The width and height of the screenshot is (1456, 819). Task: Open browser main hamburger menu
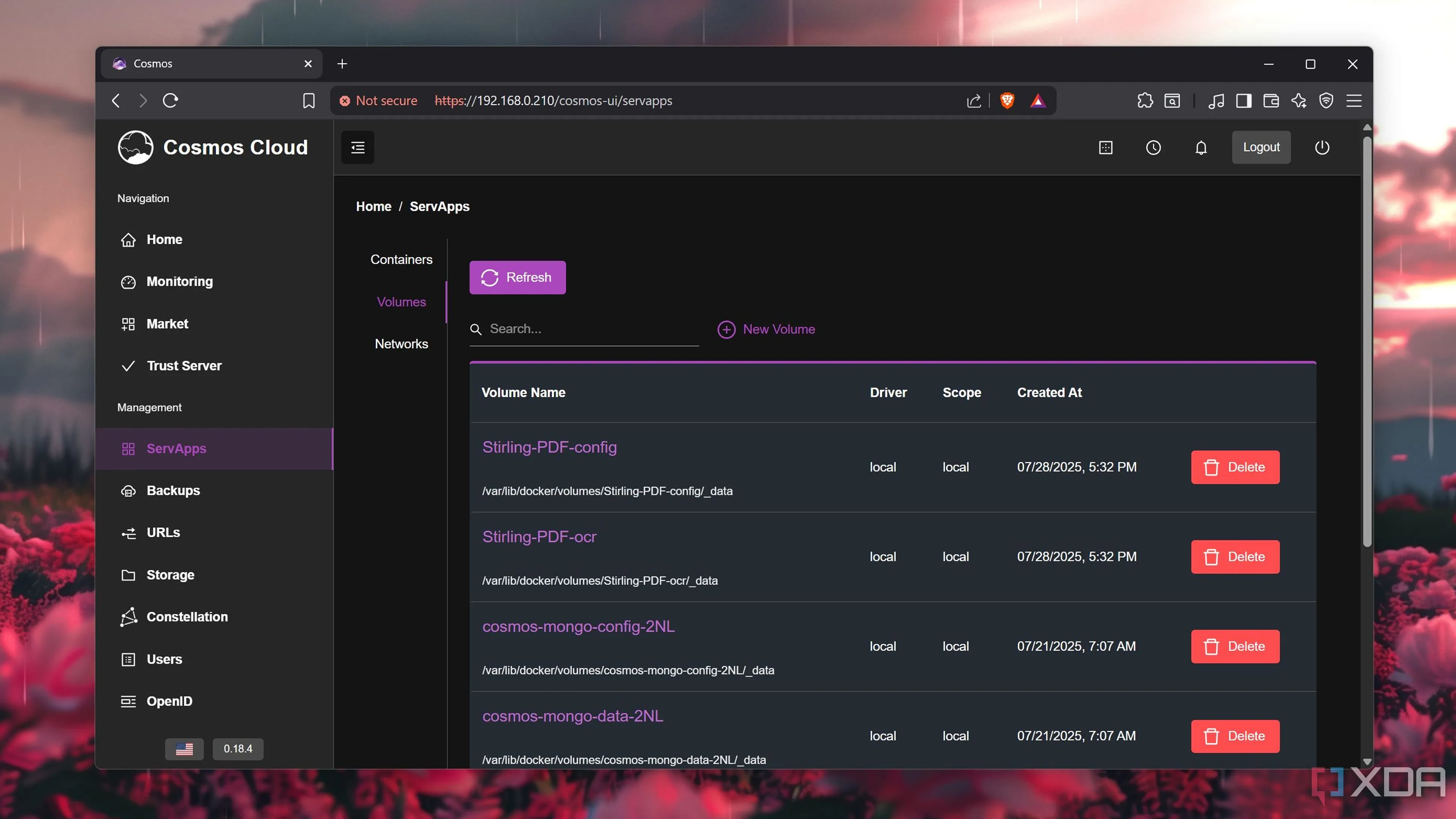click(1354, 100)
